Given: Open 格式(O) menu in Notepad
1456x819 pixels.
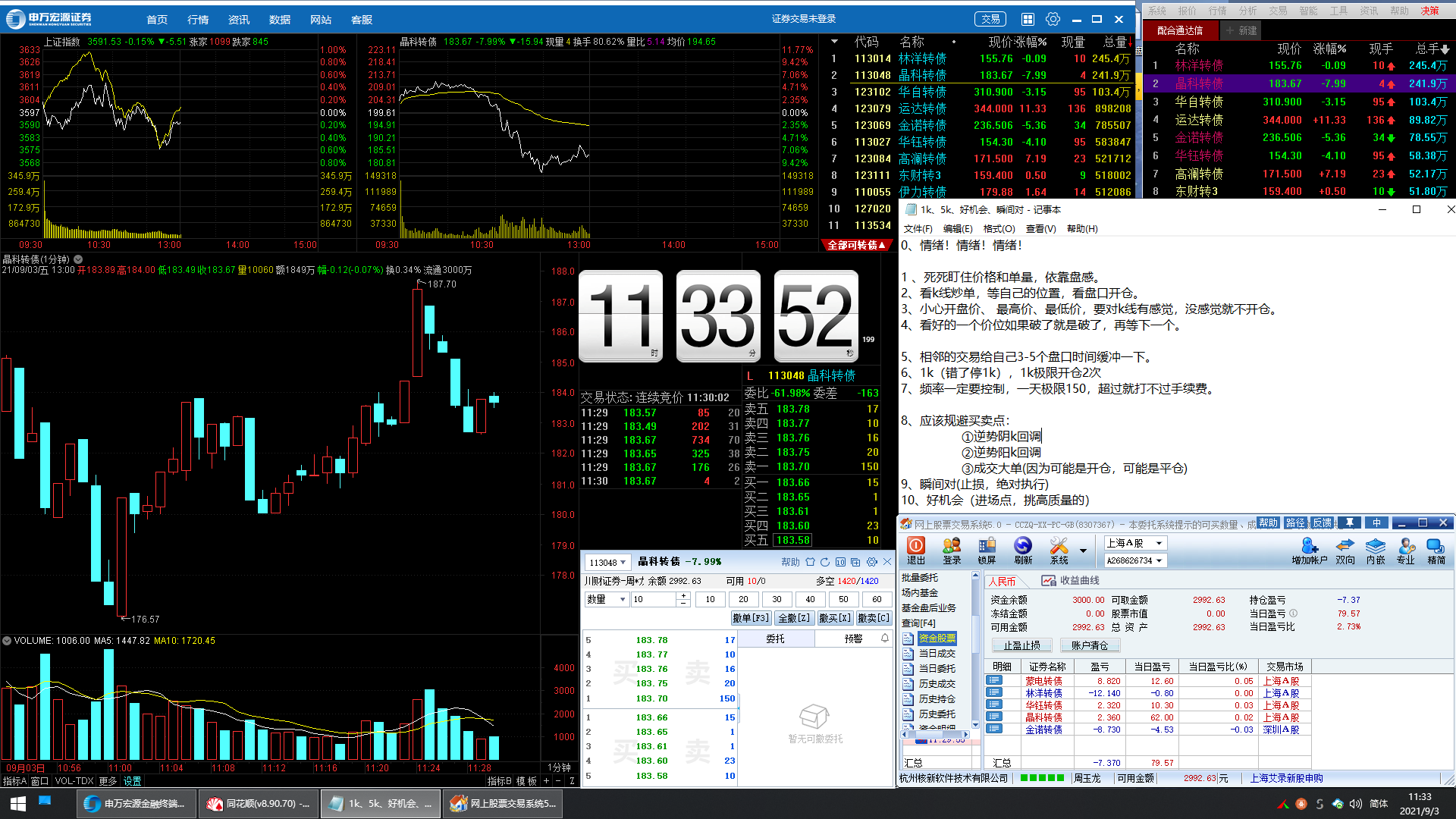Looking at the screenshot, I should point(999,228).
